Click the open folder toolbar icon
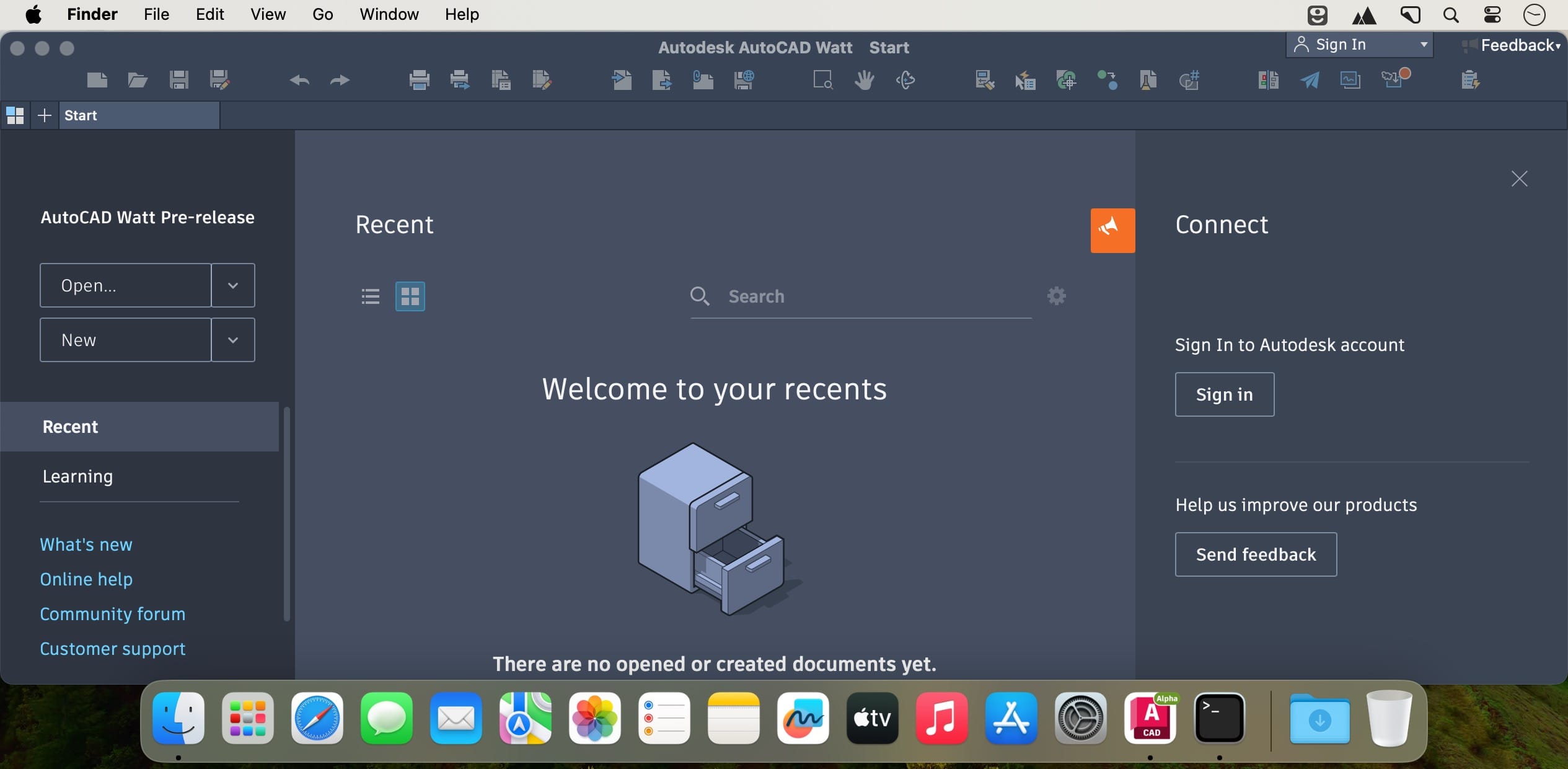Image resolution: width=1568 pixels, height=769 pixels. 138,80
